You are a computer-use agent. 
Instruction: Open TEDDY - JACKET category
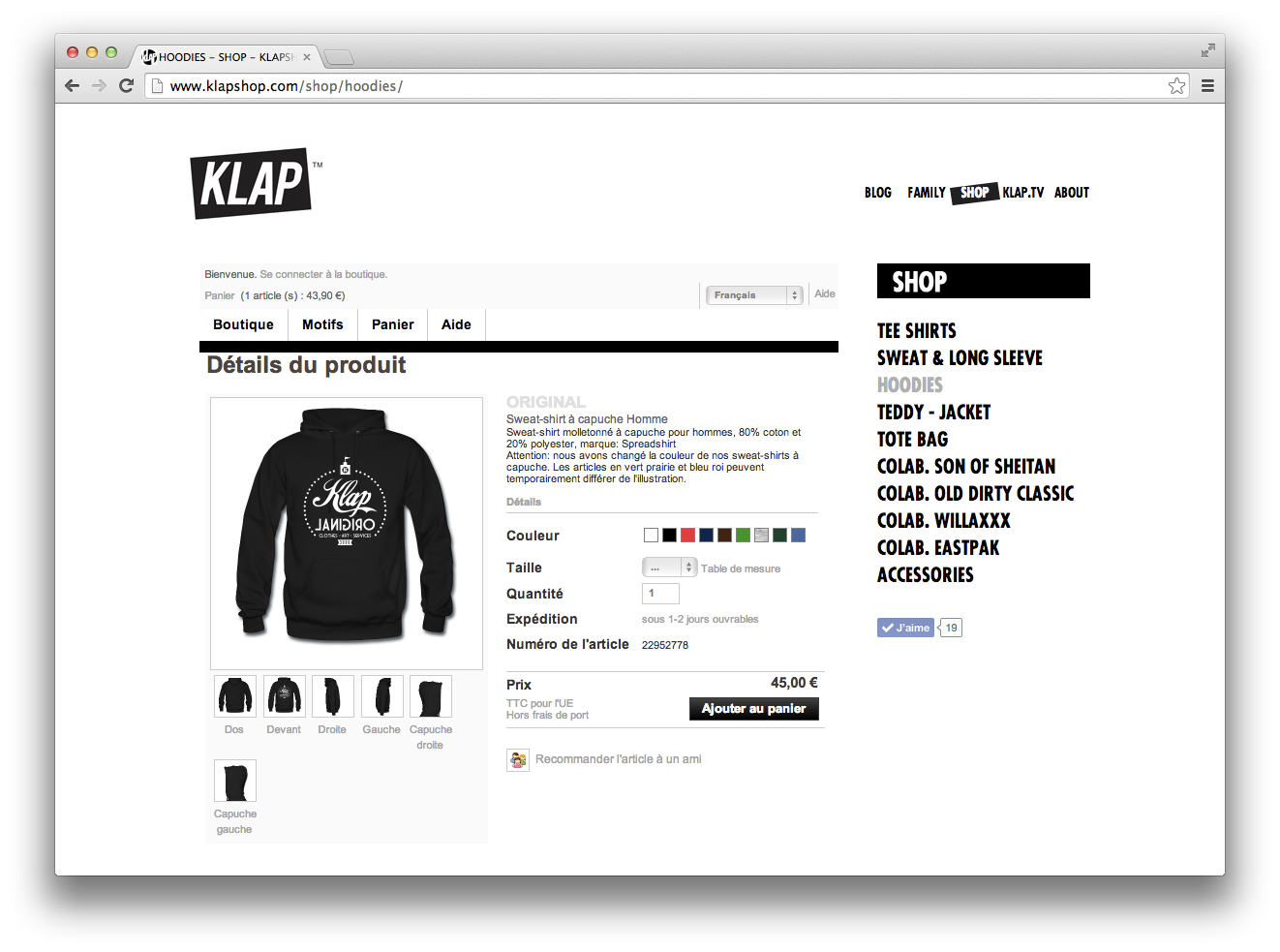(x=933, y=413)
